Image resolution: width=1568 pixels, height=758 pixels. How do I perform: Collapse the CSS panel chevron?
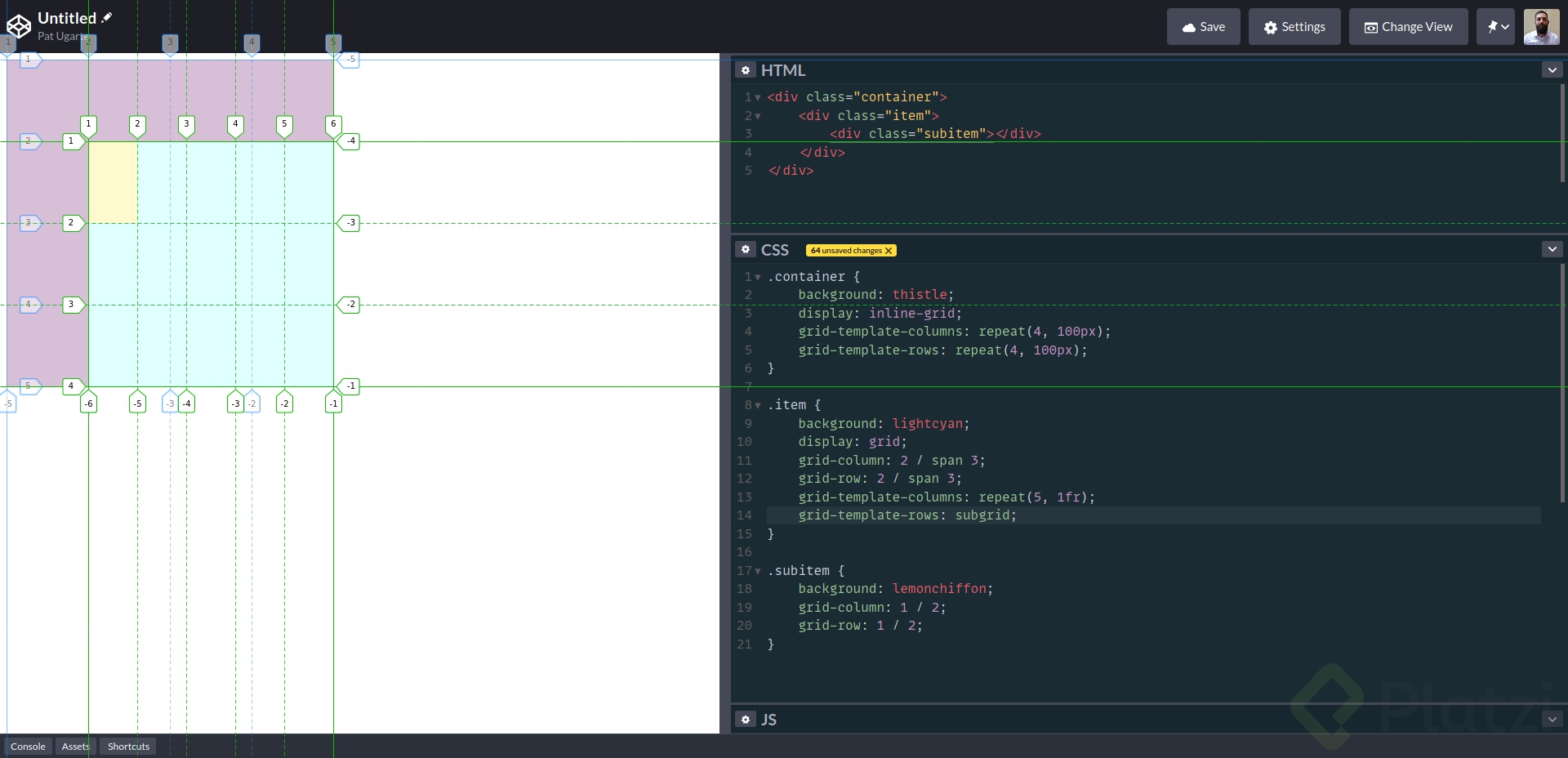1552,248
